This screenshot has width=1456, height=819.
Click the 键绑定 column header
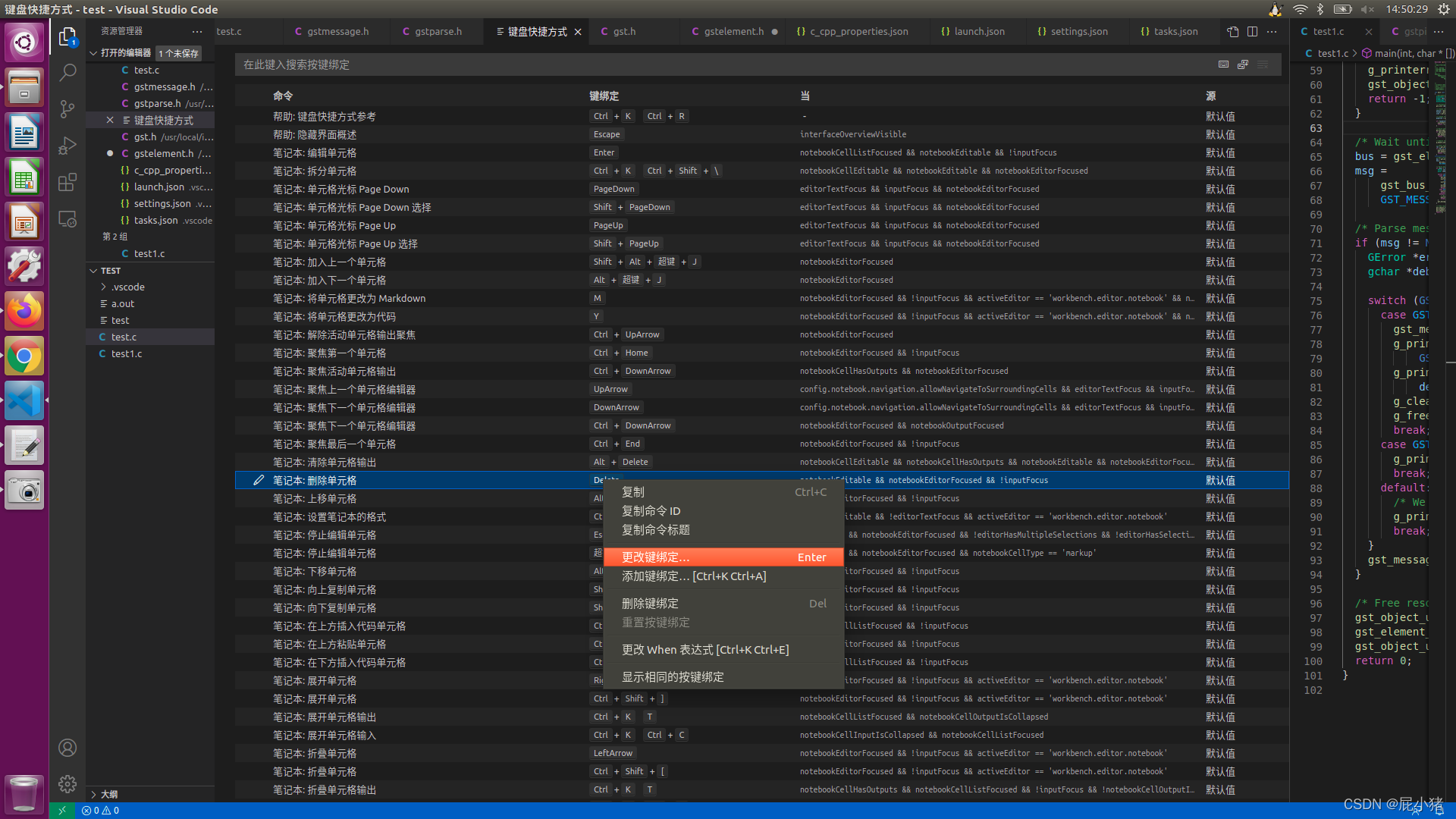(604, 96)
